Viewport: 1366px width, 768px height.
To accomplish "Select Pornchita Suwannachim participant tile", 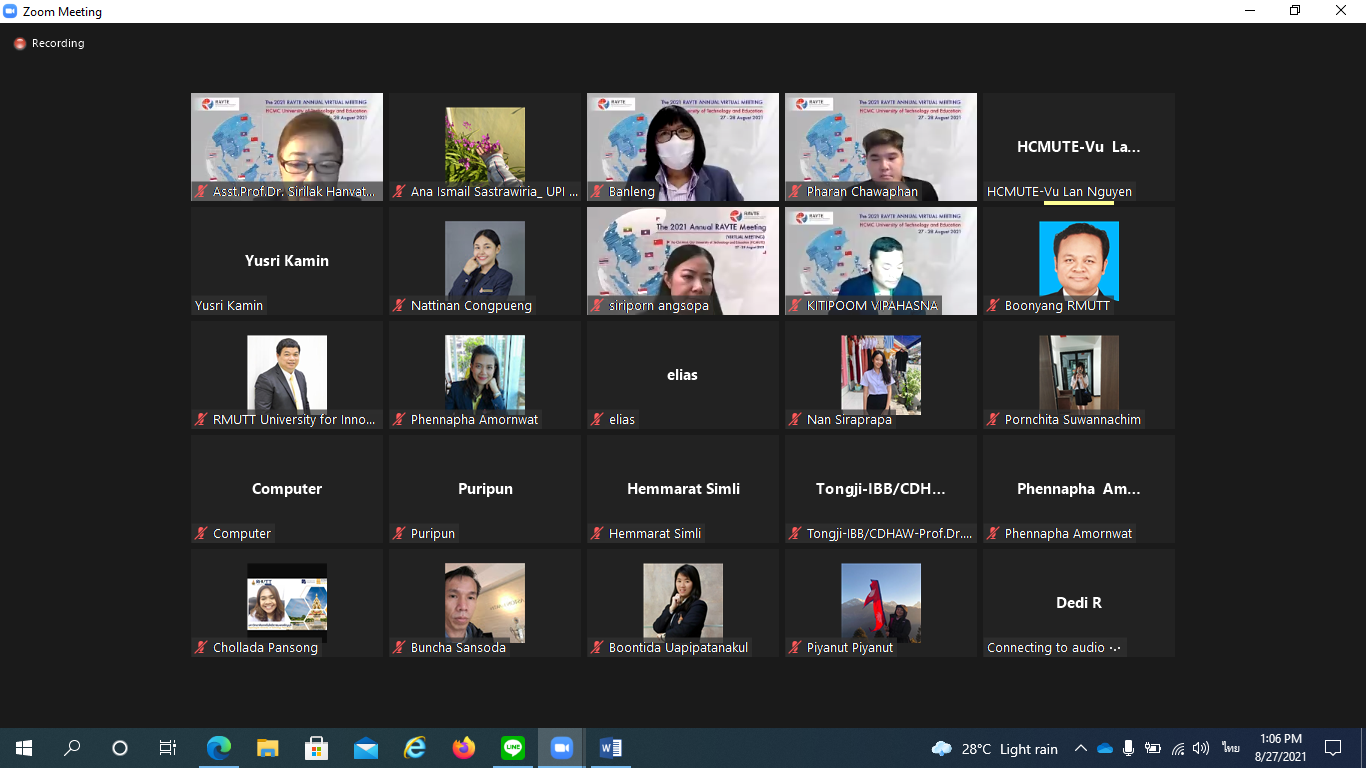I will coord(1079,375).
